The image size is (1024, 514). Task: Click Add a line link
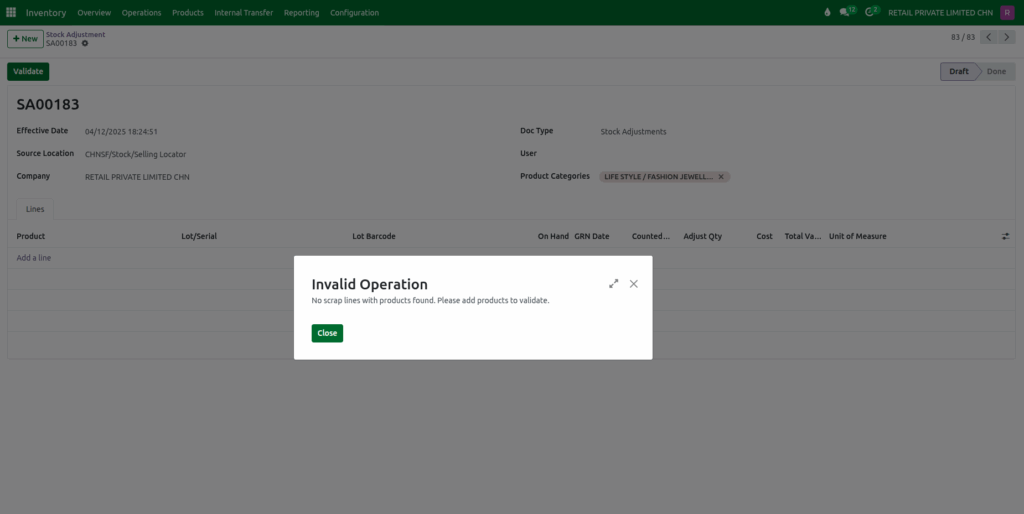pyautogui.click(x=34, y=258)
